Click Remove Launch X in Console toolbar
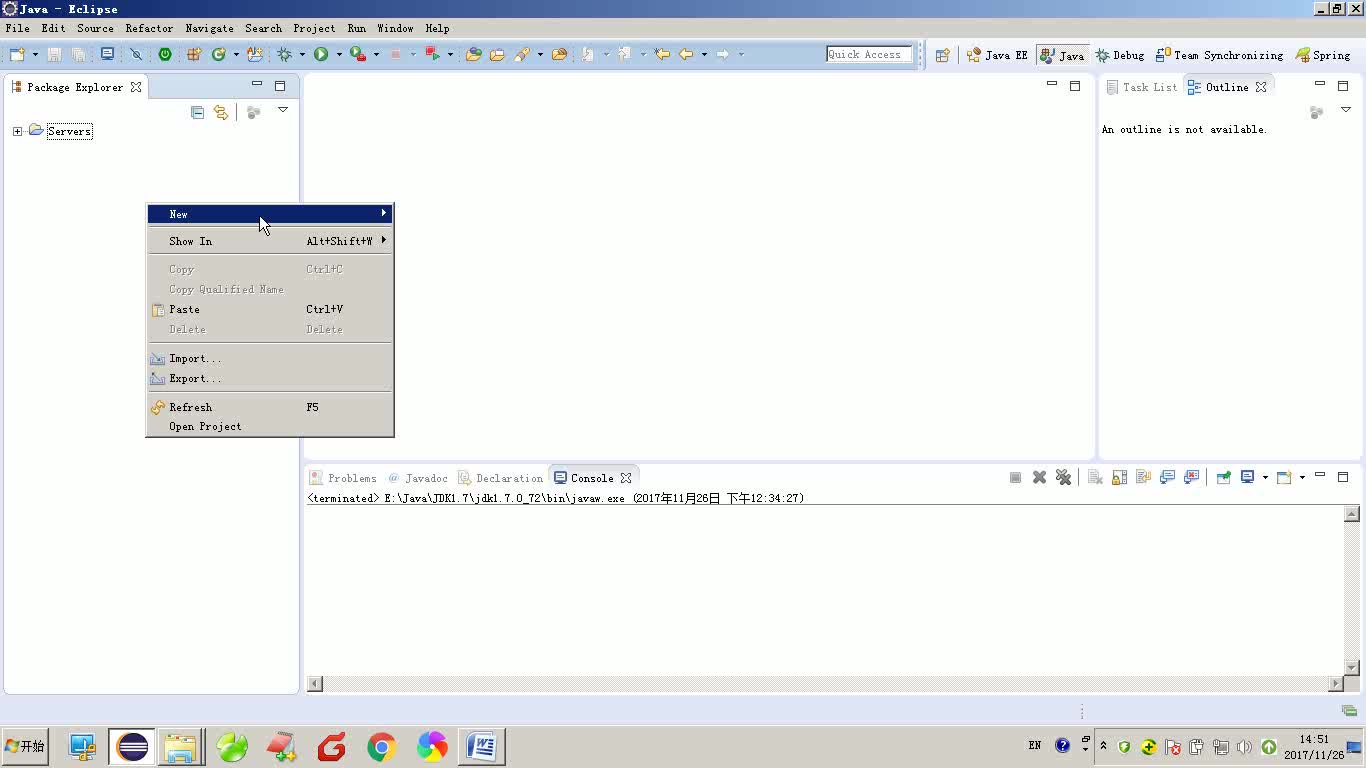The width and height of the screenshot is (1366, 768). pyautogui.click(x=1039, y=477)
